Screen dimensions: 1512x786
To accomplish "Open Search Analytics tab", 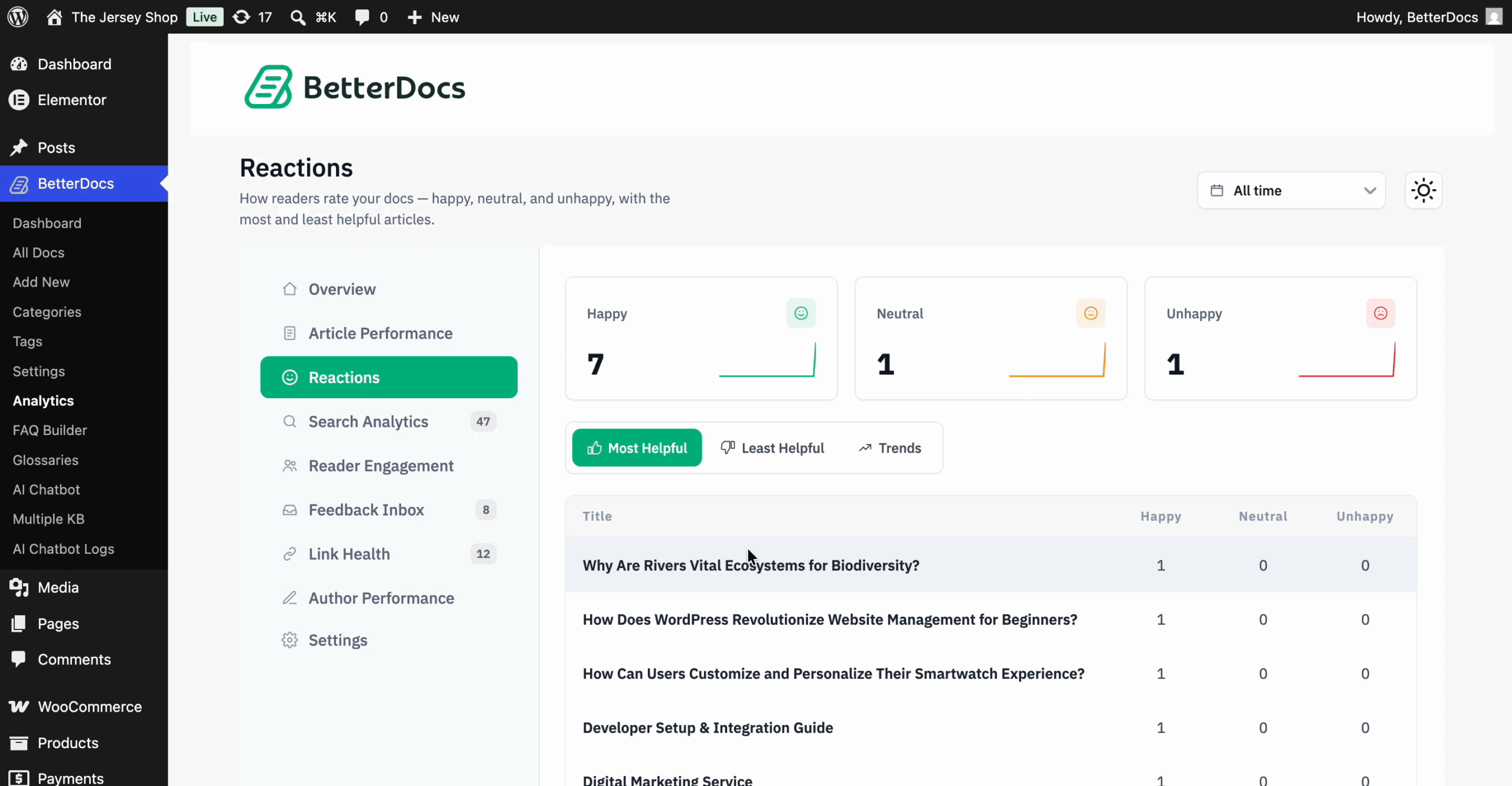I will pos(389,421).
